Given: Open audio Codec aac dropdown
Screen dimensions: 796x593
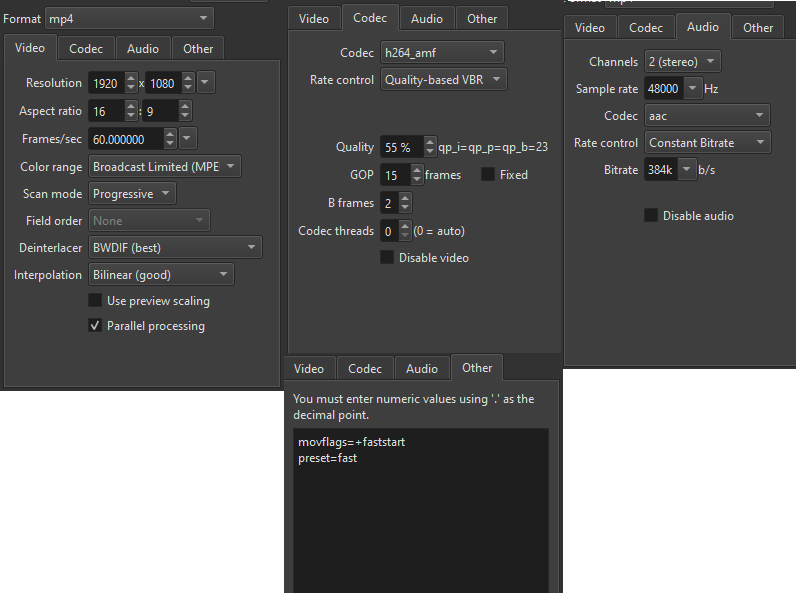Looking at the screenshot, I should point(707,116).
